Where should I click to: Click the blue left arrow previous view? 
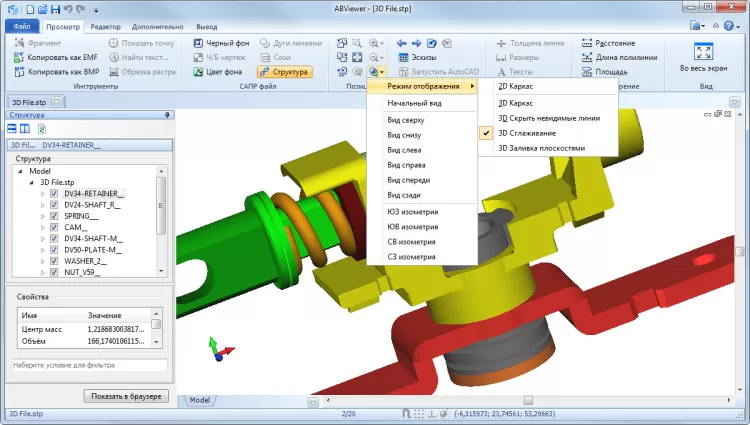tap(402, 43)
